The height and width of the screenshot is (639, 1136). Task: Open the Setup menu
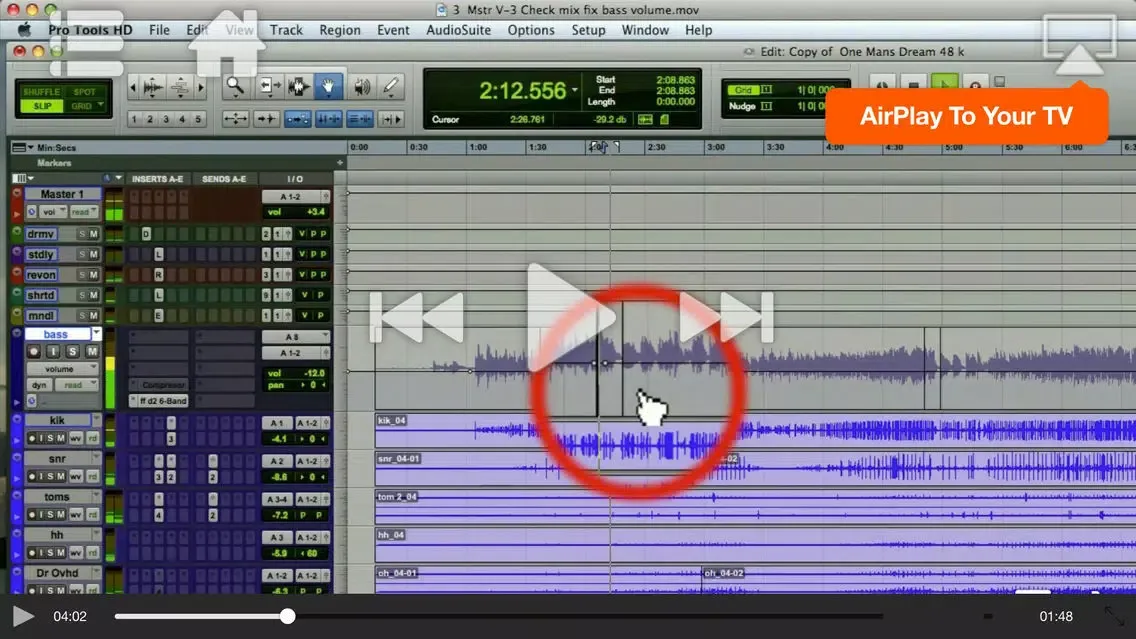[x=588, y=30]
